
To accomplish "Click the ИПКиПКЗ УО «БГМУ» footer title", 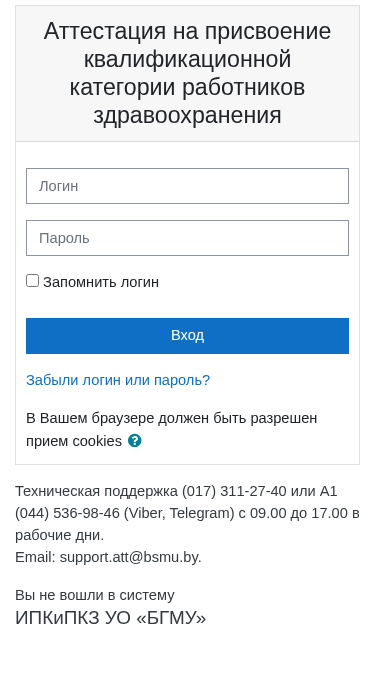I will 111,618.
